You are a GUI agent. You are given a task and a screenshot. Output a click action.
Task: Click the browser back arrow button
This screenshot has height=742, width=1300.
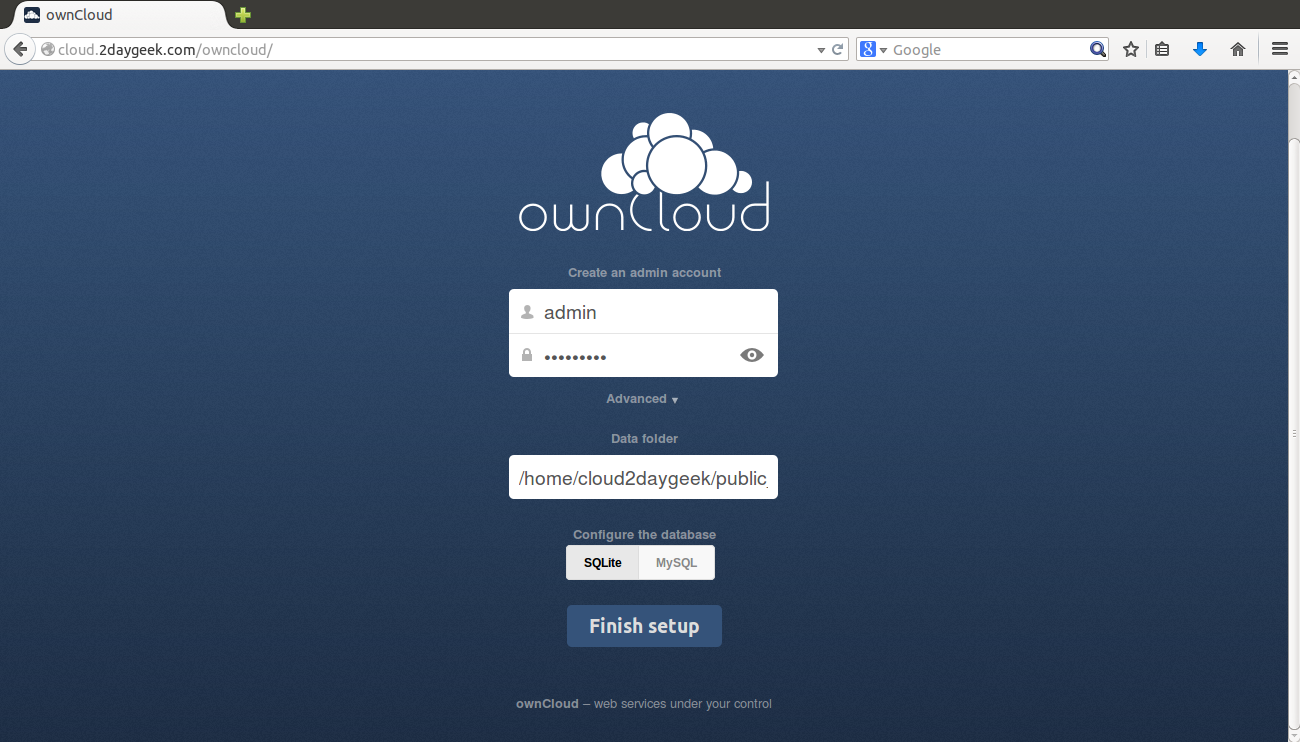pos(19,49)
